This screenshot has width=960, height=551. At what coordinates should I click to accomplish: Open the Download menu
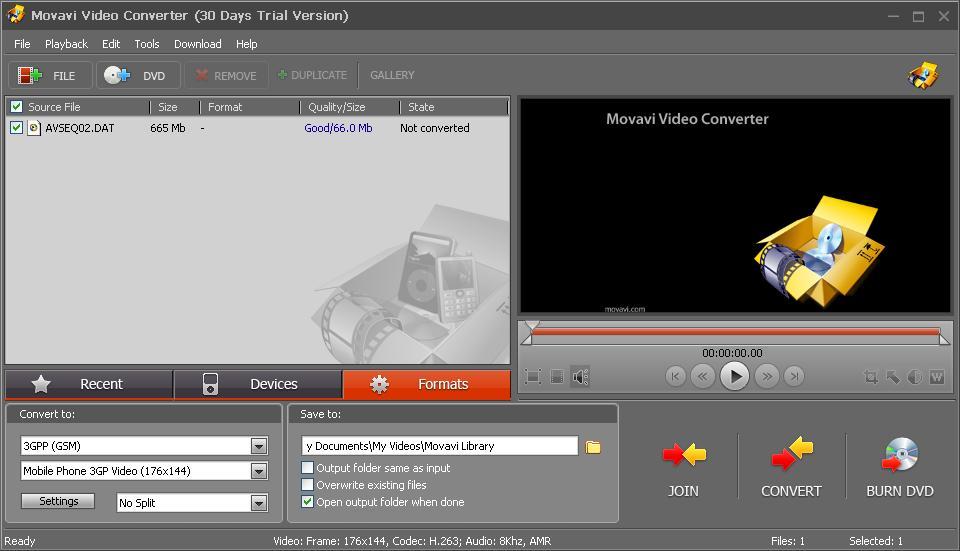click(x=198, y=44)
